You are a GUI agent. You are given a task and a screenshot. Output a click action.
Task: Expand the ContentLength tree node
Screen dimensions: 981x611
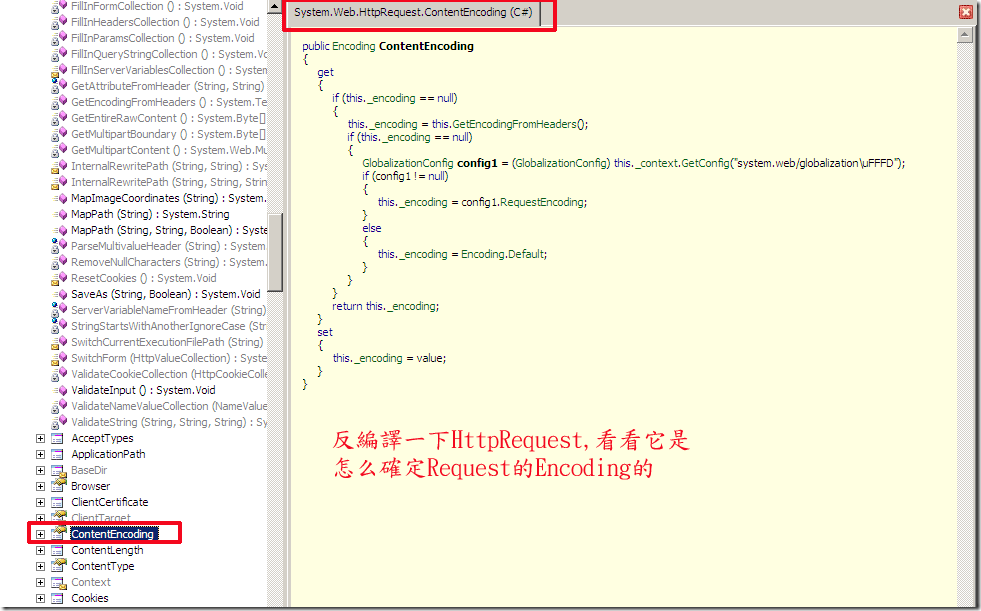click(x=40, y=550)
